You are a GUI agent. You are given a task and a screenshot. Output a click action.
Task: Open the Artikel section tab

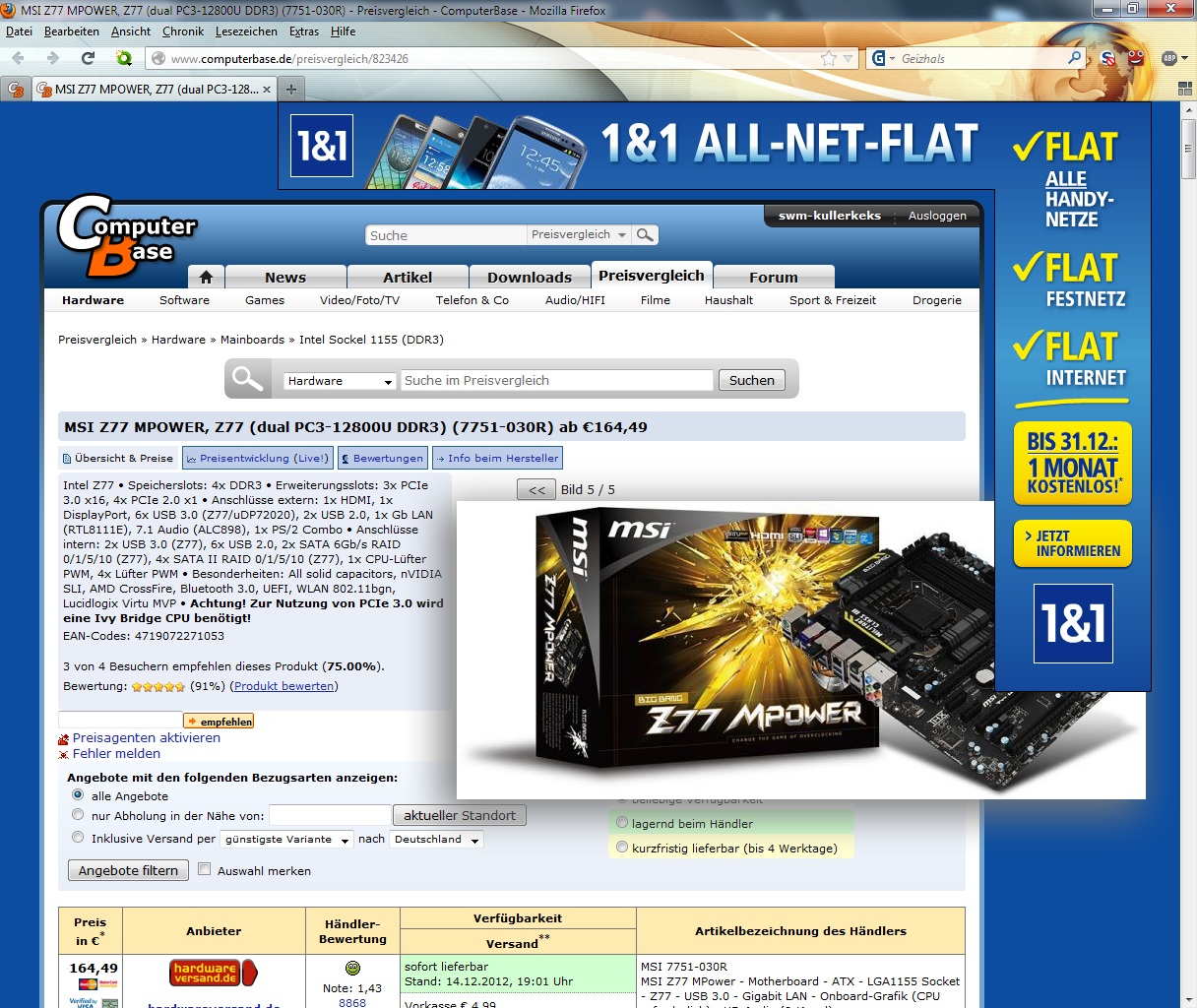coord(408,277)
